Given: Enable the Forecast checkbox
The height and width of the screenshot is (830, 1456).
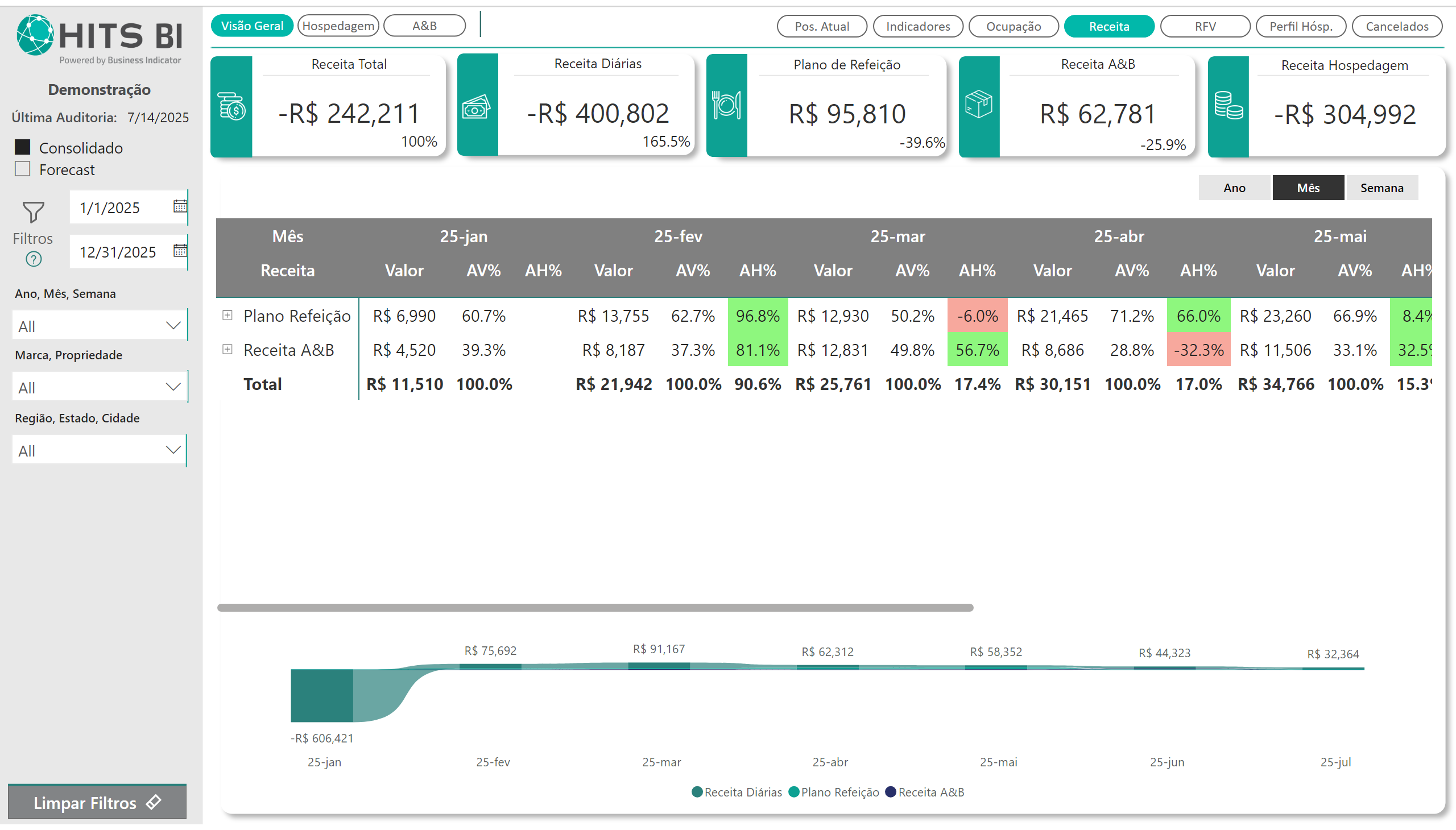Looking at the screenshot, I should (x=22, y=169).
